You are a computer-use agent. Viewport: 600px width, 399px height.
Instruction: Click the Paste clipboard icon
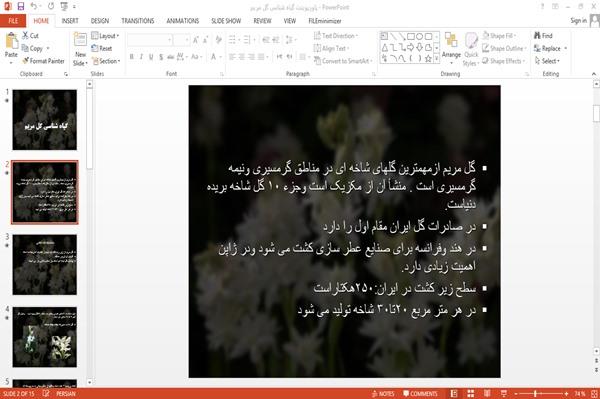11,41
